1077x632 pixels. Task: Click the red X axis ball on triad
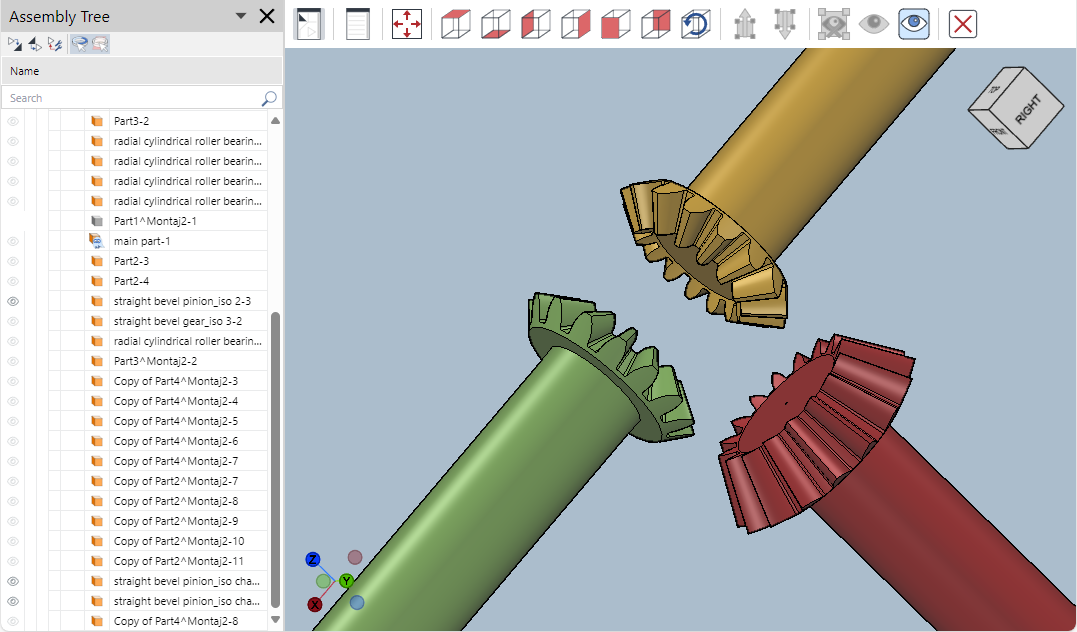315,605
